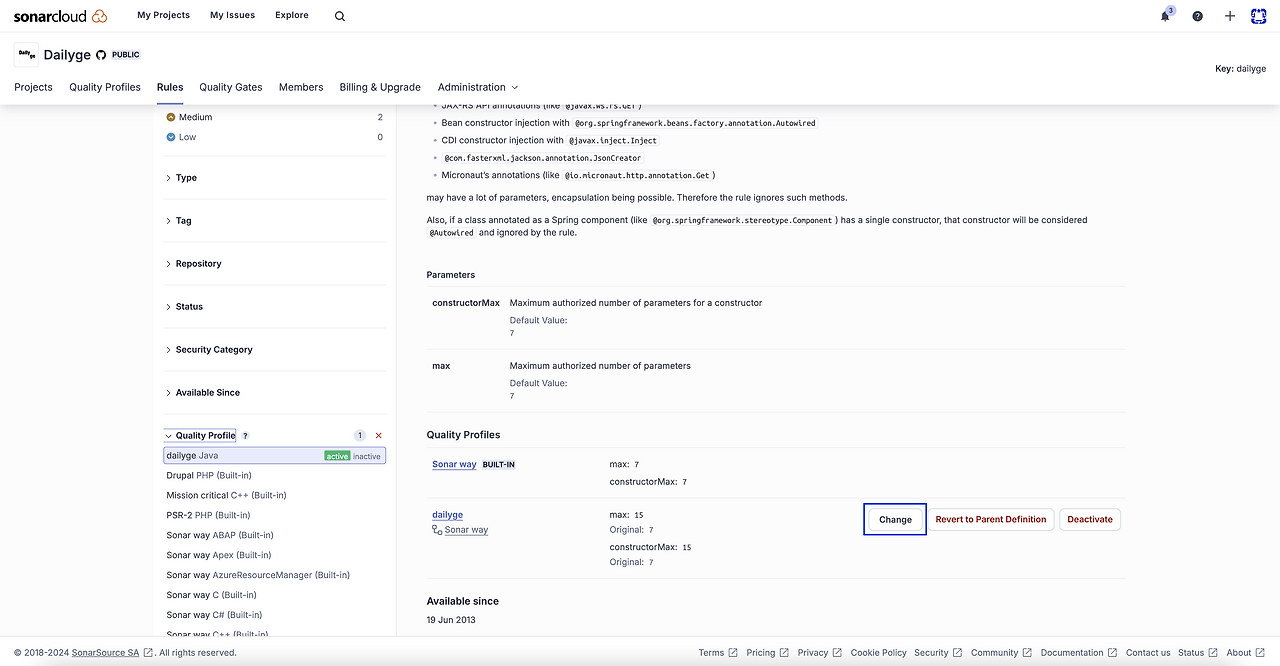Viewport: 1280px width, 666px height.
Task: Expand the Type filter section
Action: pos(186,178)
